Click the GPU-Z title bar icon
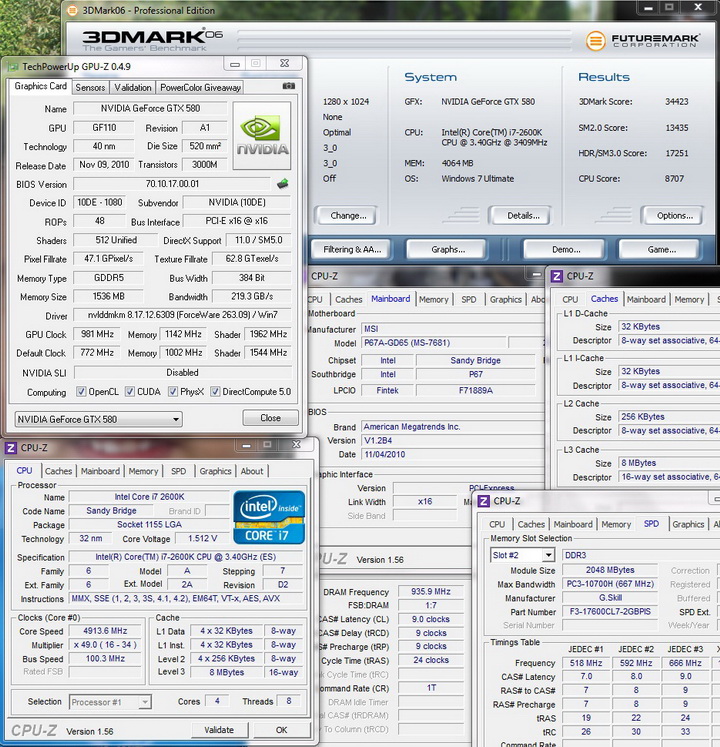The width and height of the screenshot is (720, 747). coord(13,67)
